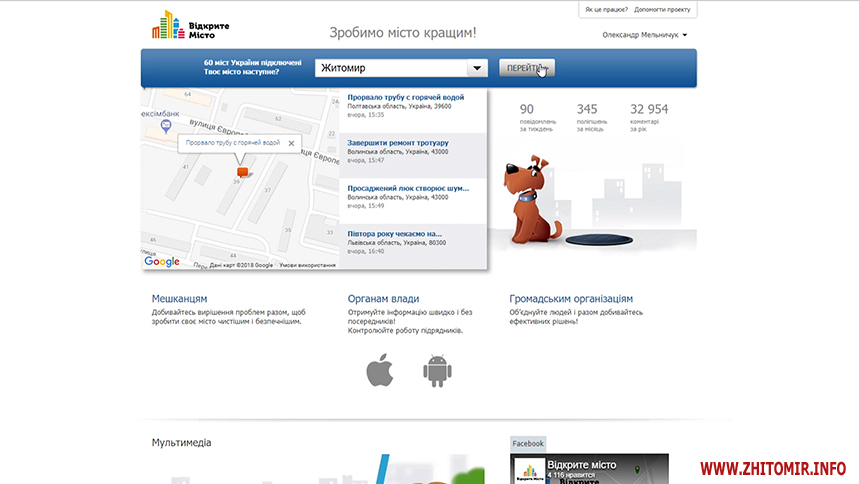Open report Завершити ремонт тротуару
The height and width of the screenshot is (484, 859).
tap(398, 143)
